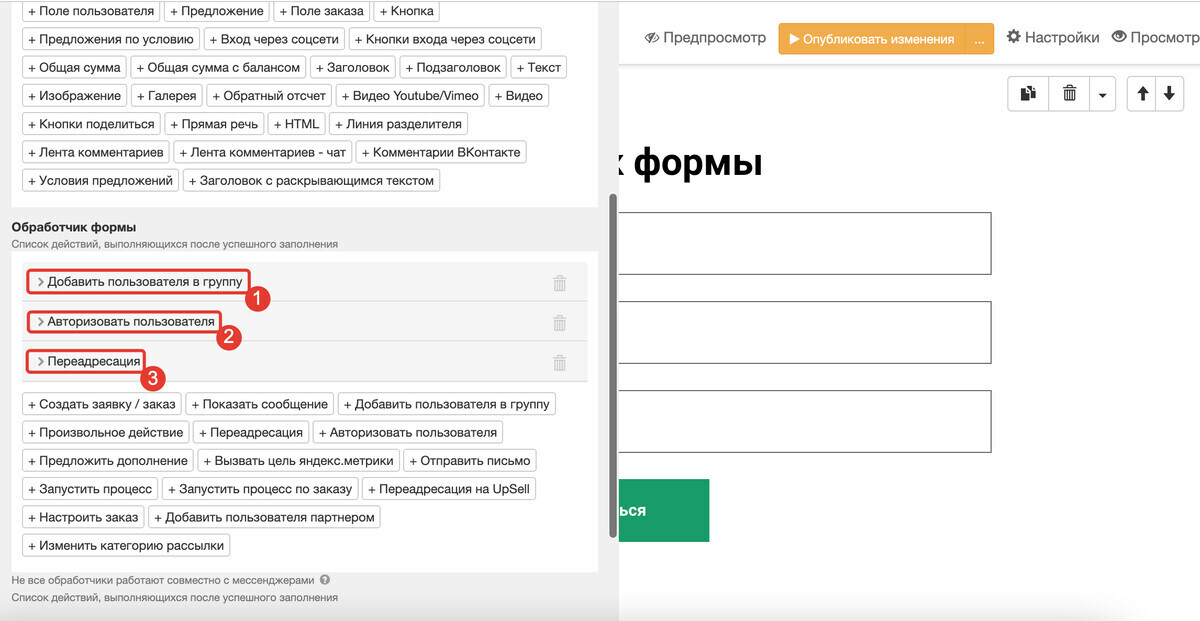1200x621 pixels.
Task: Add '+ Запустить процесс по заказу' handler
Action: pyautogui.click(x=260, y=489)
